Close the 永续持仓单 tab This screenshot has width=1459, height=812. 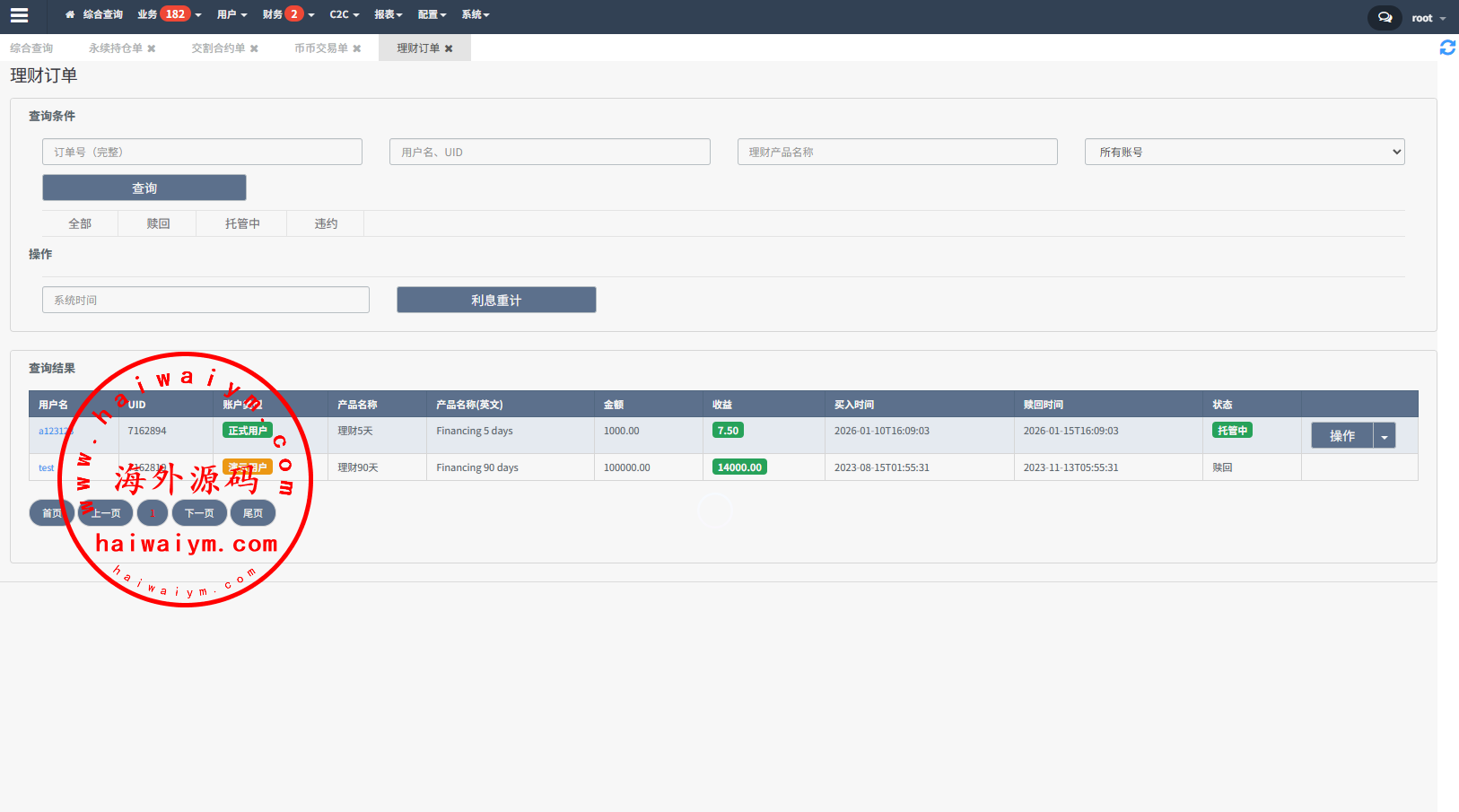pyautogui.click(x=152, y=48)
